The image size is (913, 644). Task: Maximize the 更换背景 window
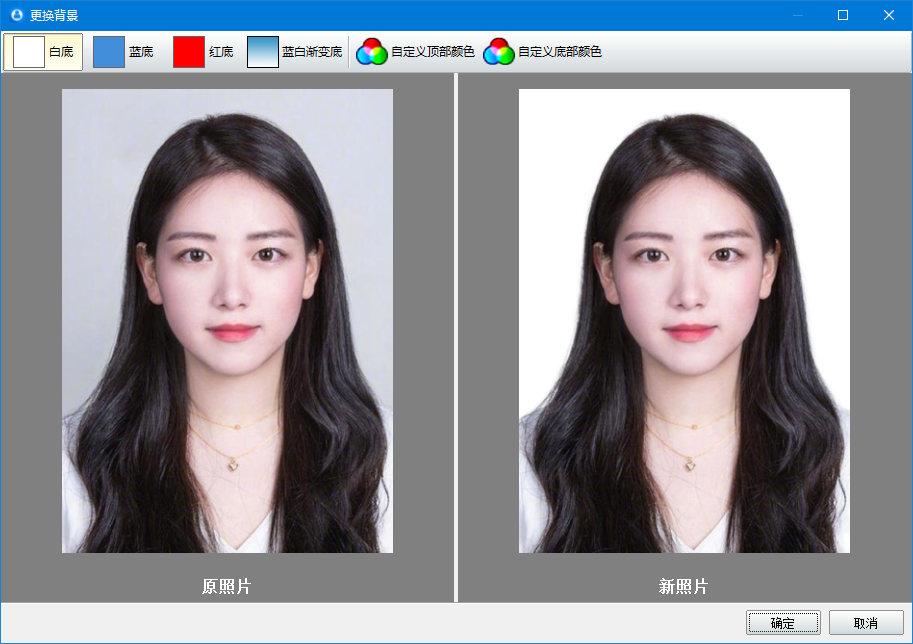[843, 15]
